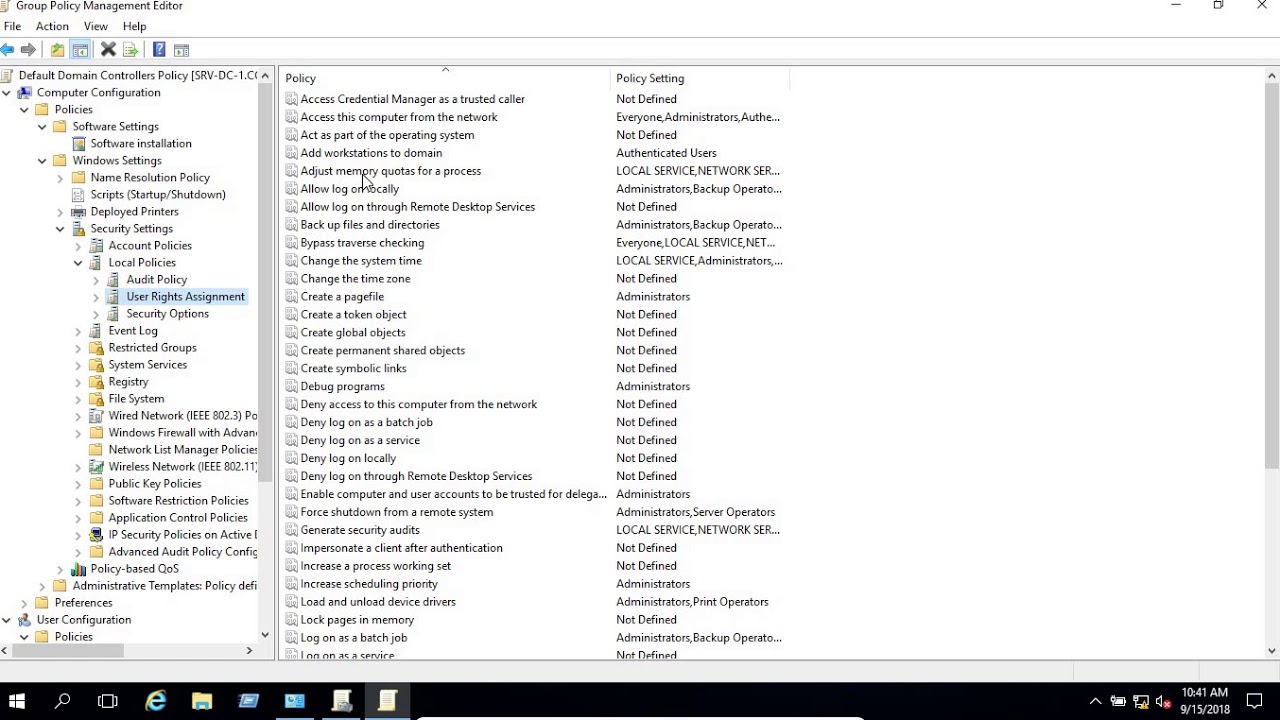Click the icon next to Add workstations to domain
The height and width of the screenshot is (720, 1280).
click(291, 152)
